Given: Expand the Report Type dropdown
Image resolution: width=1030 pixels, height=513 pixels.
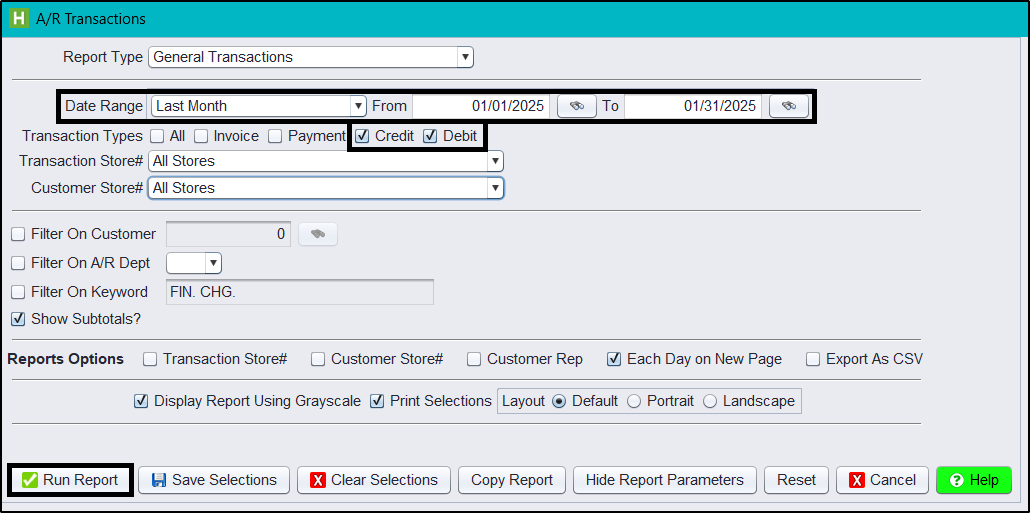Looking at the screenshot, I should (465, 57).
